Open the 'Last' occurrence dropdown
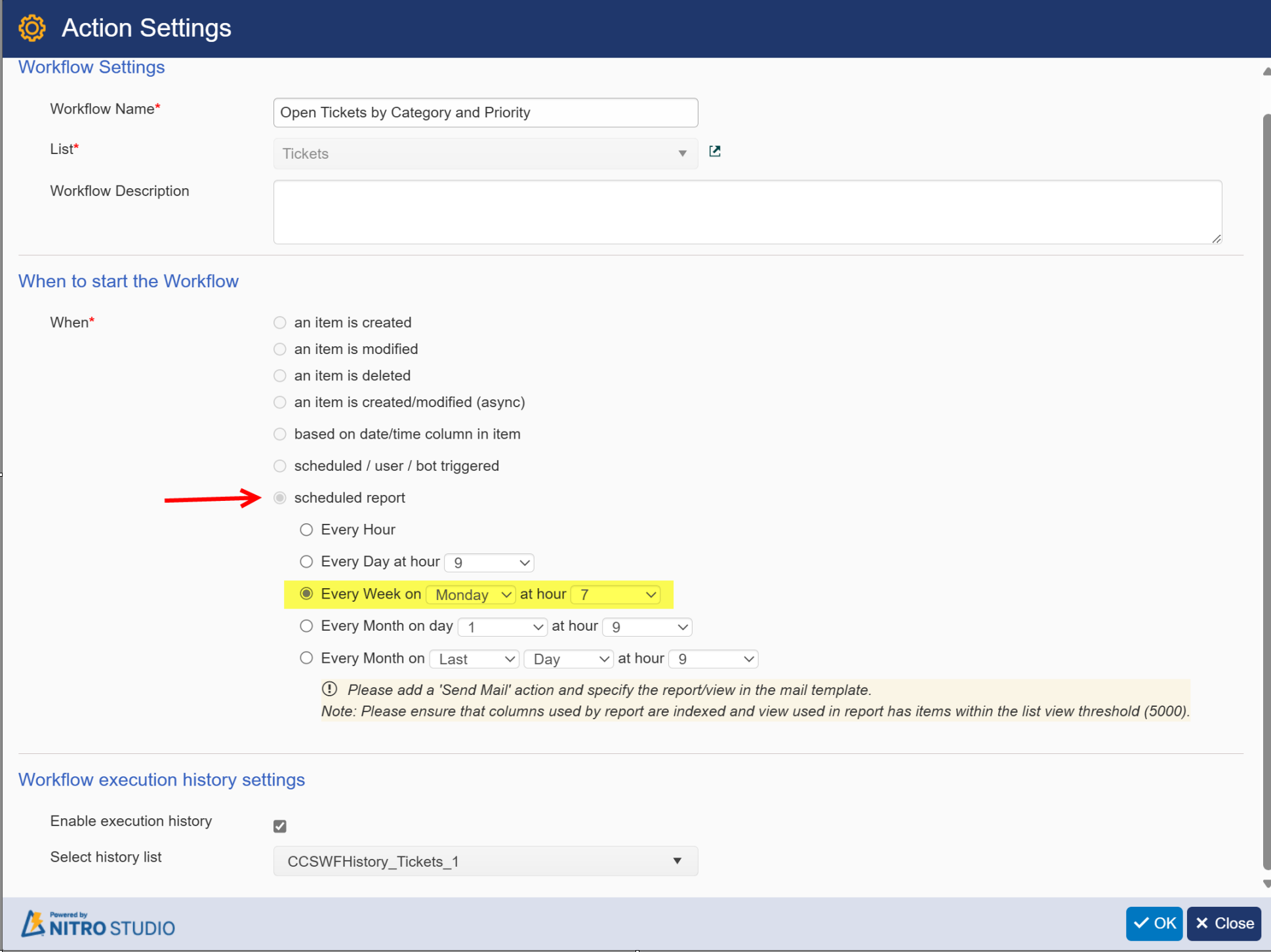This screenshot has width=1271, height=952. [474, 659]
